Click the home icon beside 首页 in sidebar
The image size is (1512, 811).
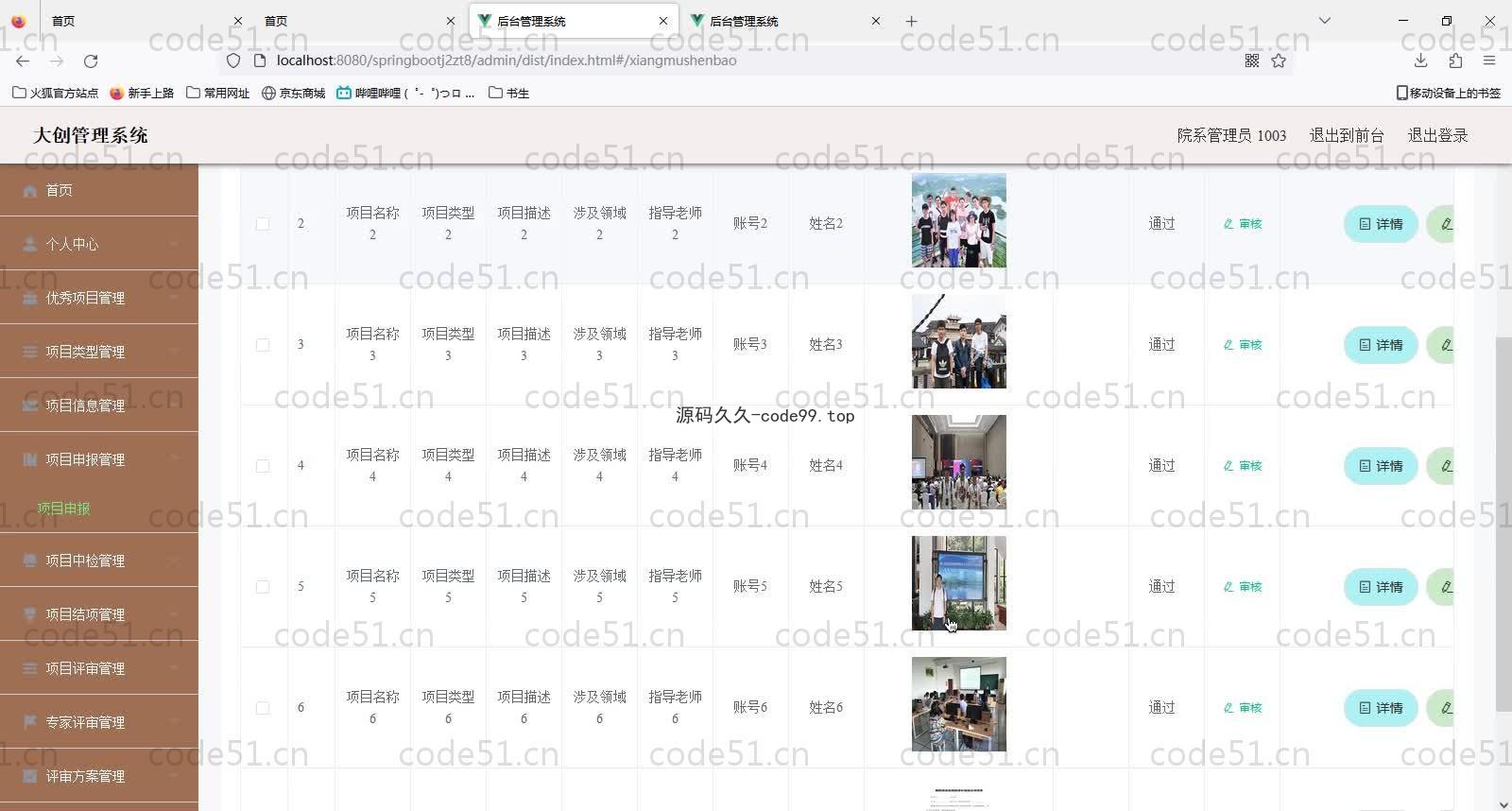pos(29,191)
